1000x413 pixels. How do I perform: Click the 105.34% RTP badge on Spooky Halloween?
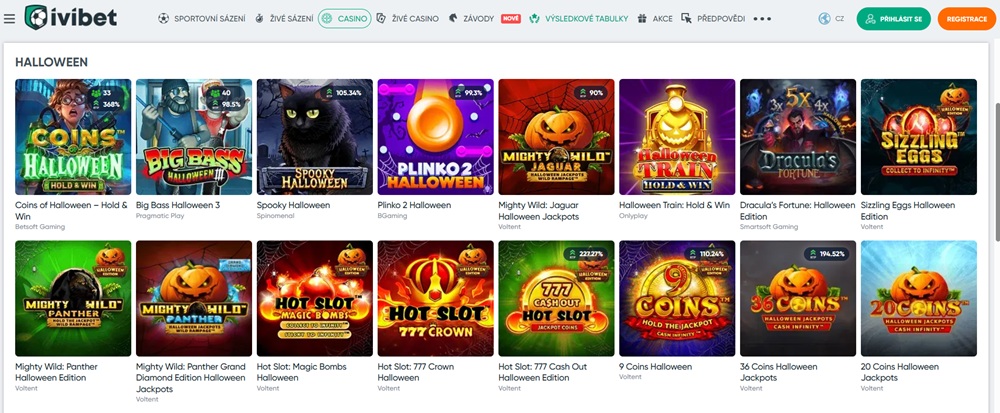tap(345, 92)
